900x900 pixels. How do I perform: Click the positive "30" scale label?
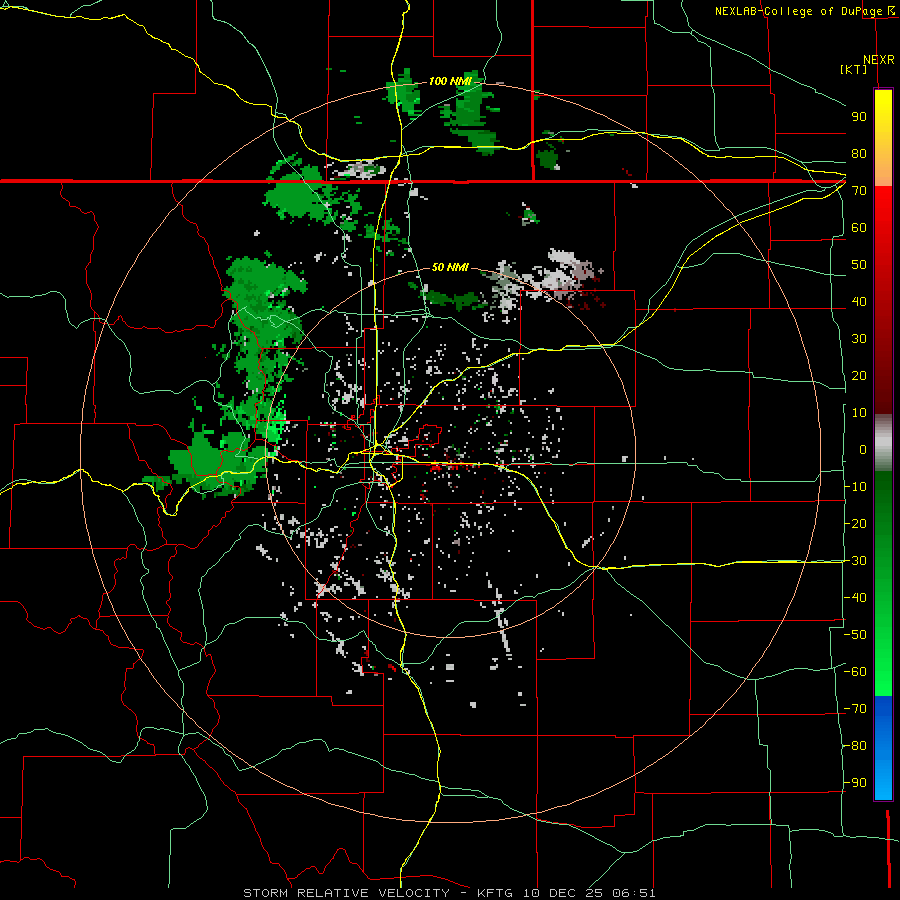[x=859, y=339]
